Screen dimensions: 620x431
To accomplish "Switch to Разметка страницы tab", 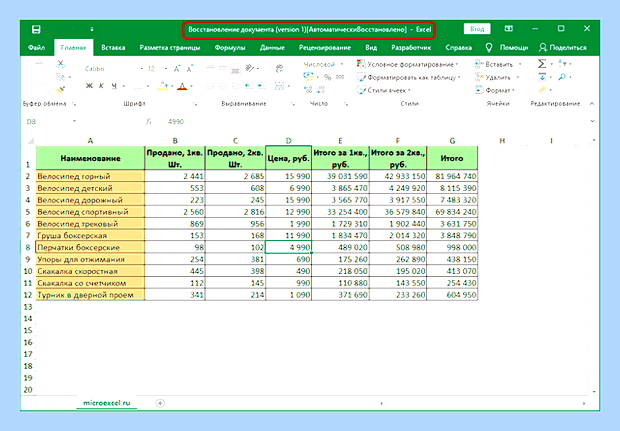I will point(170,47).
